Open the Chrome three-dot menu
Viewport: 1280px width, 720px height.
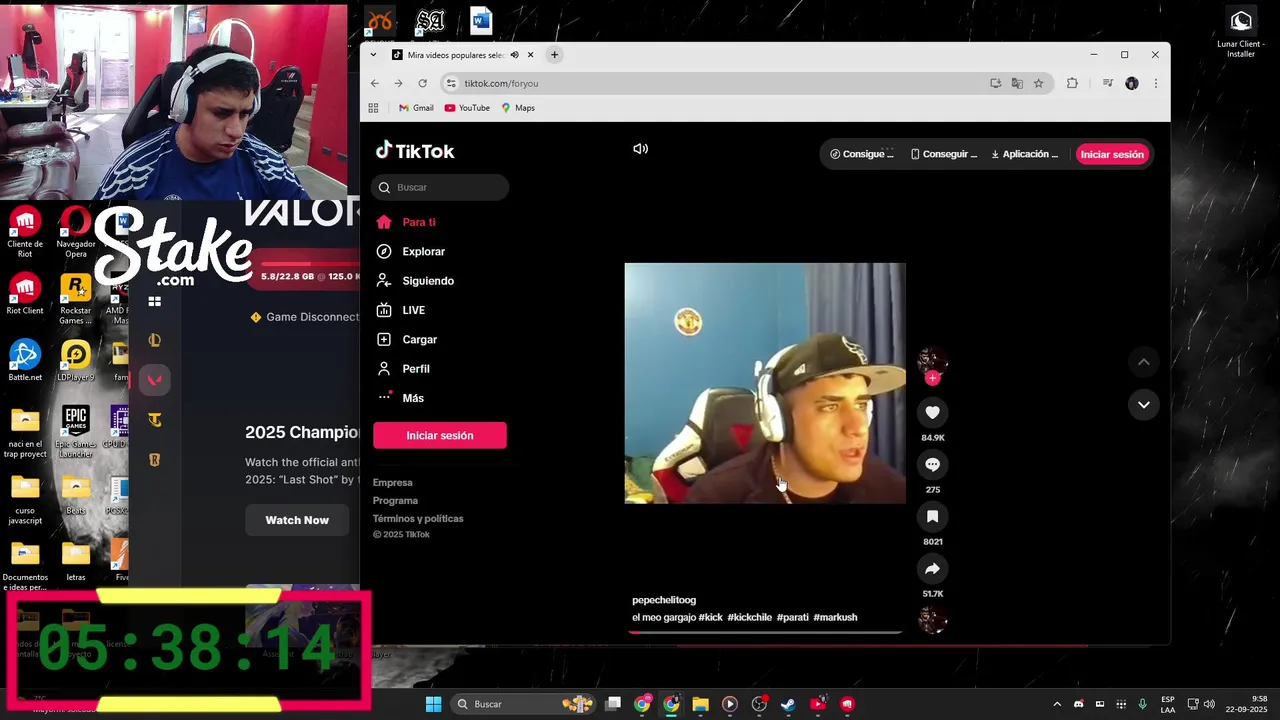(x=1156, y=83)
